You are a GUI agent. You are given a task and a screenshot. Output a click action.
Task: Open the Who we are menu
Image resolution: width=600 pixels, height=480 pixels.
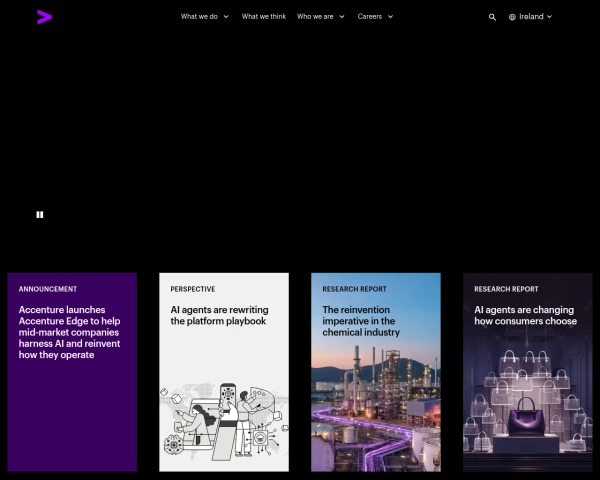coord(315,16)
